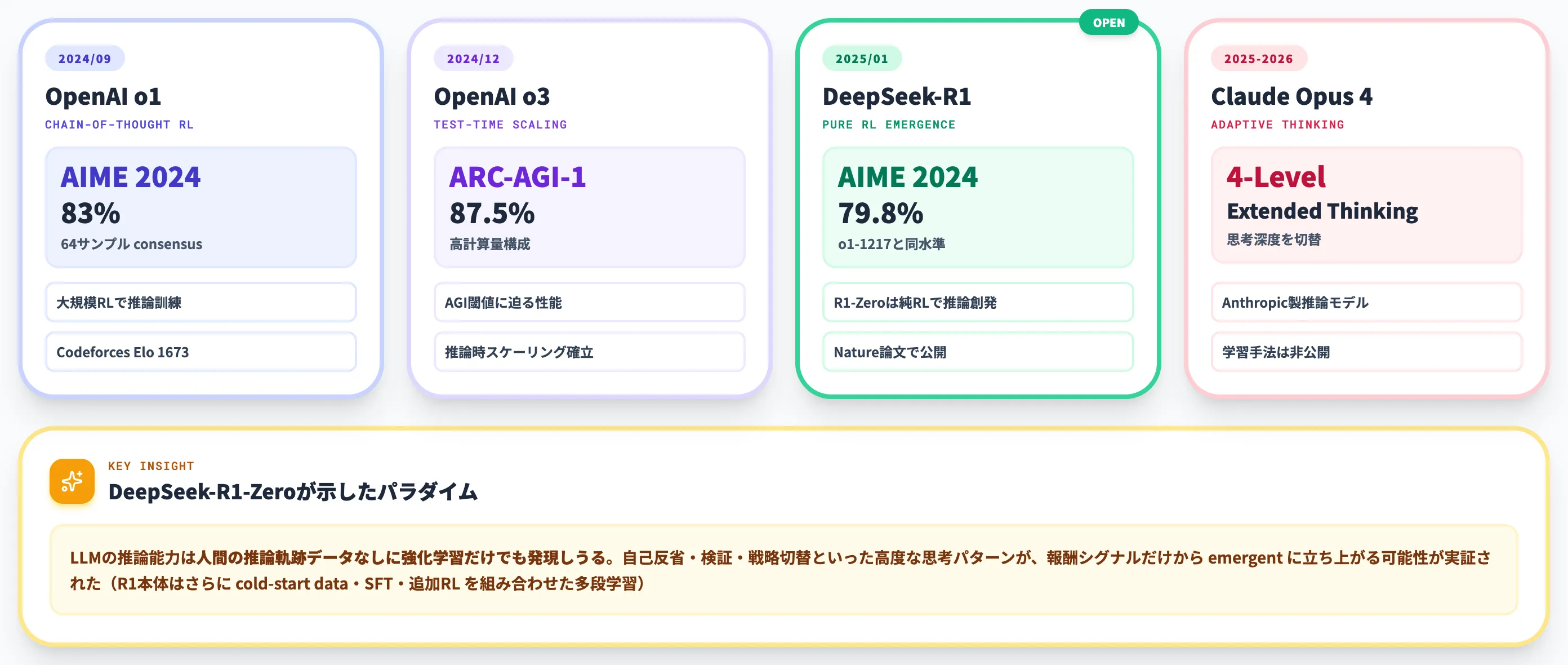Select the 2025/01 date pill
1568x665 pixels.
click(861, 59)
